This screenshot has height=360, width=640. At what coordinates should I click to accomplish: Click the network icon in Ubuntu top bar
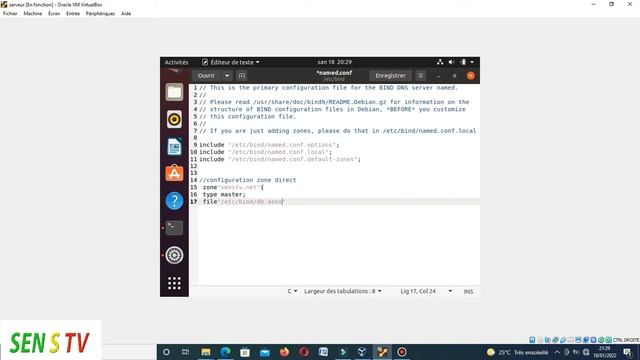440,62
